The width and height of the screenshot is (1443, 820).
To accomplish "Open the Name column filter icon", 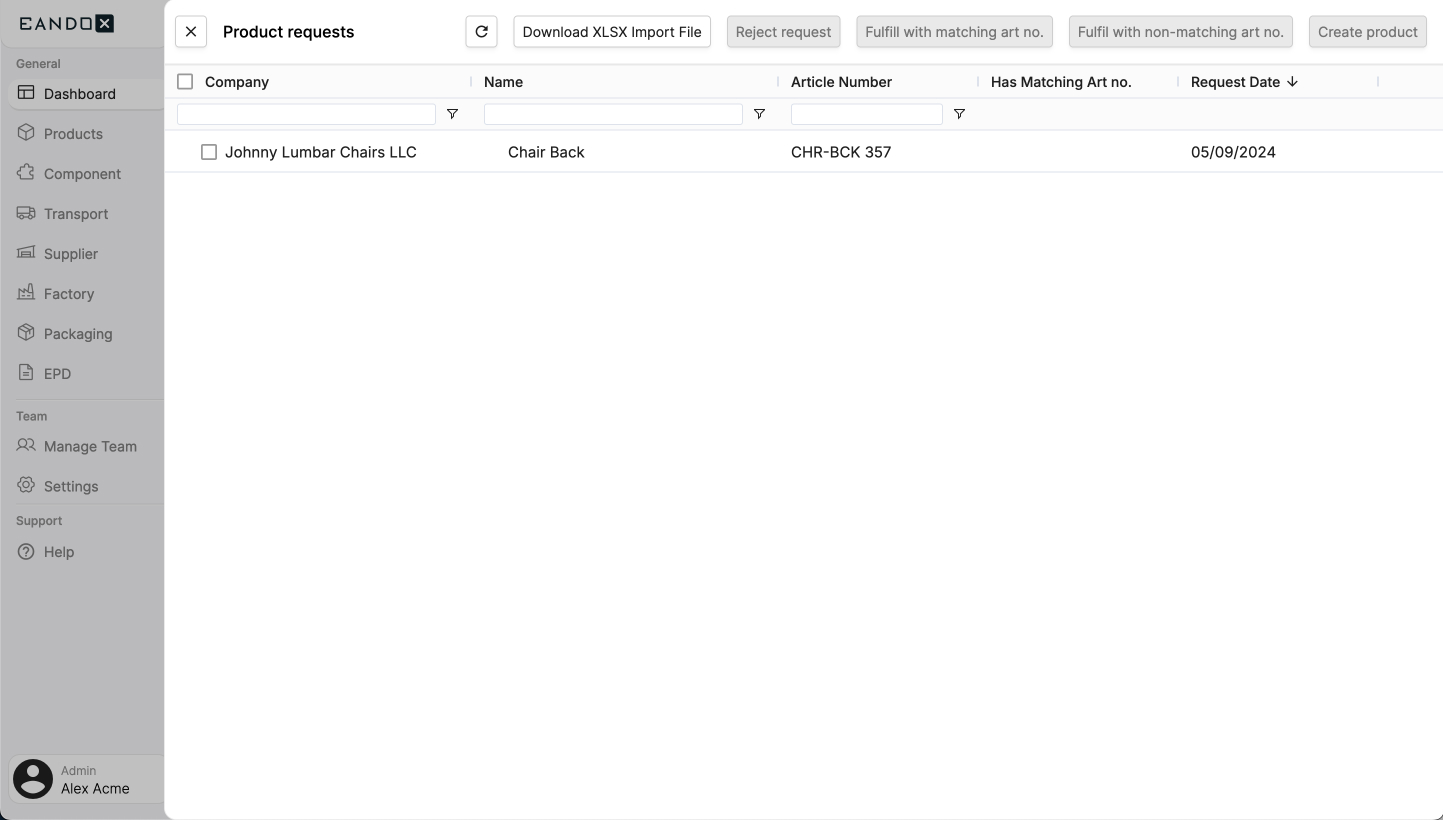I will tap(759, 115).
